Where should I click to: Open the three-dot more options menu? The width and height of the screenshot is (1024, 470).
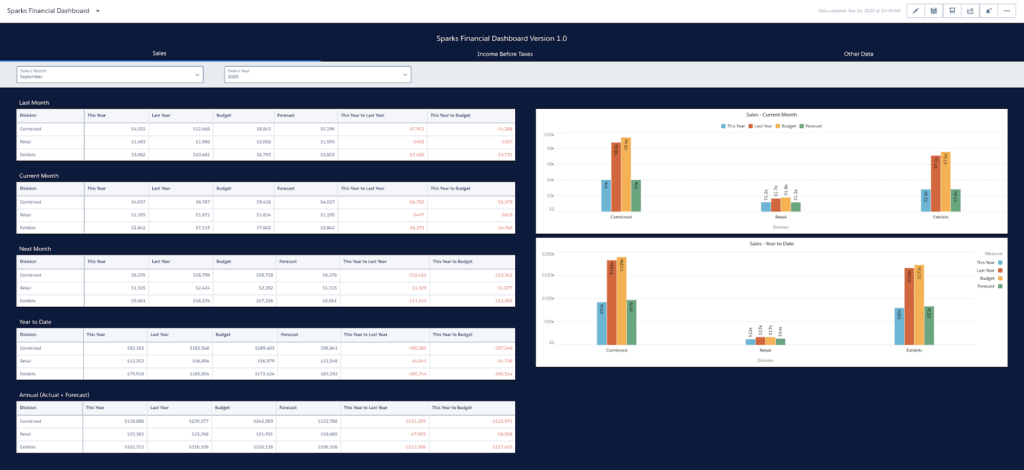(1007, 11)
